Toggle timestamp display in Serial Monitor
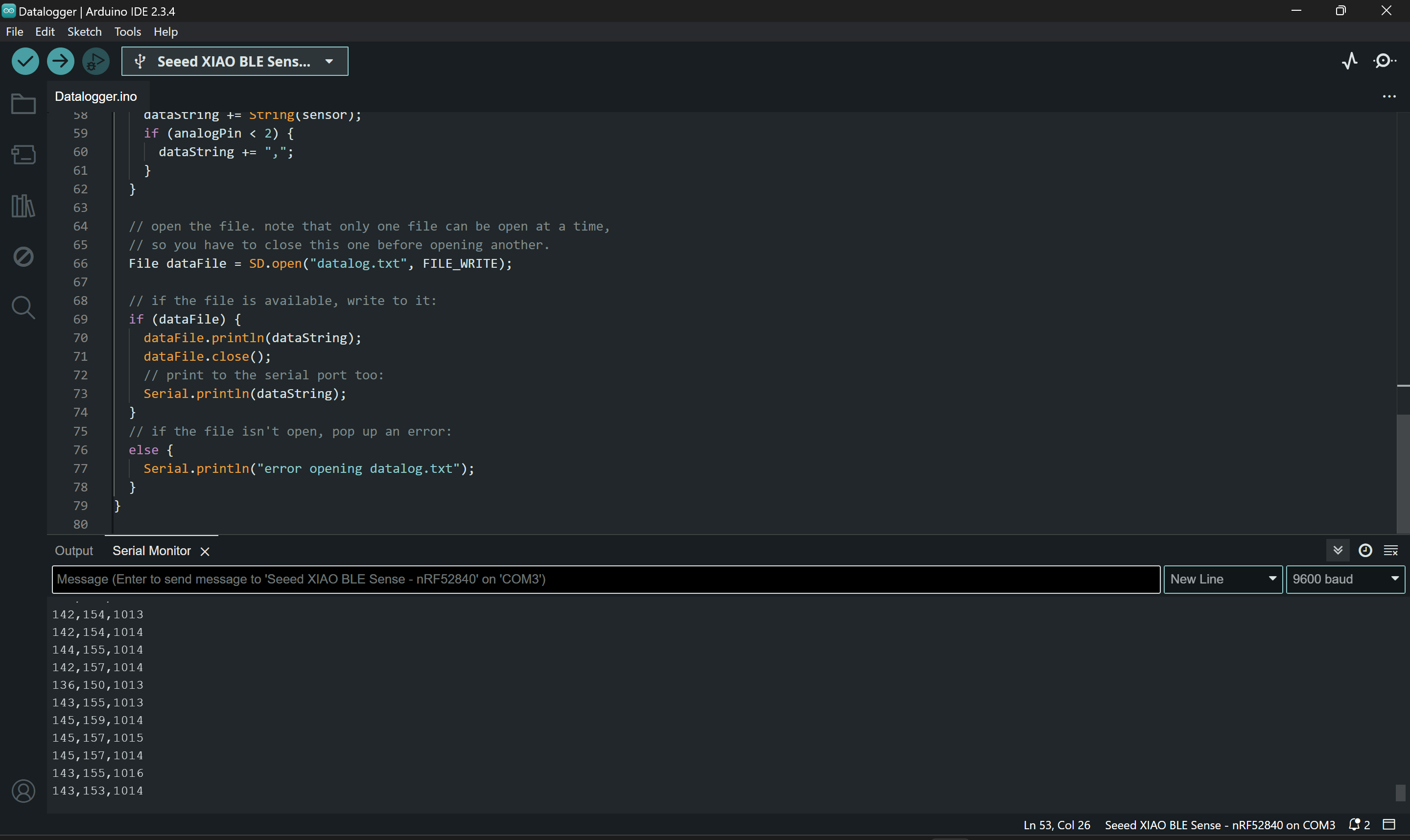Screen dimensions: 1410x840 point(1365,550)
